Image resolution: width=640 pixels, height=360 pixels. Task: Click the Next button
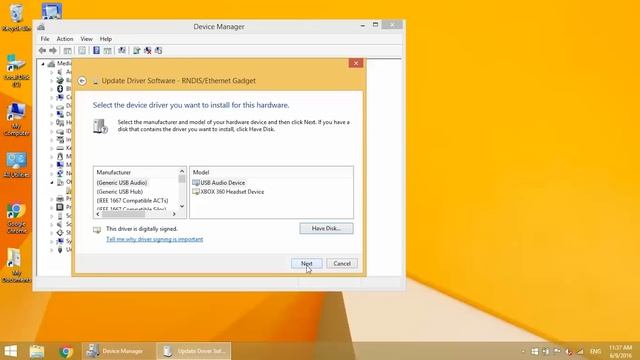[x=307, y=264]
